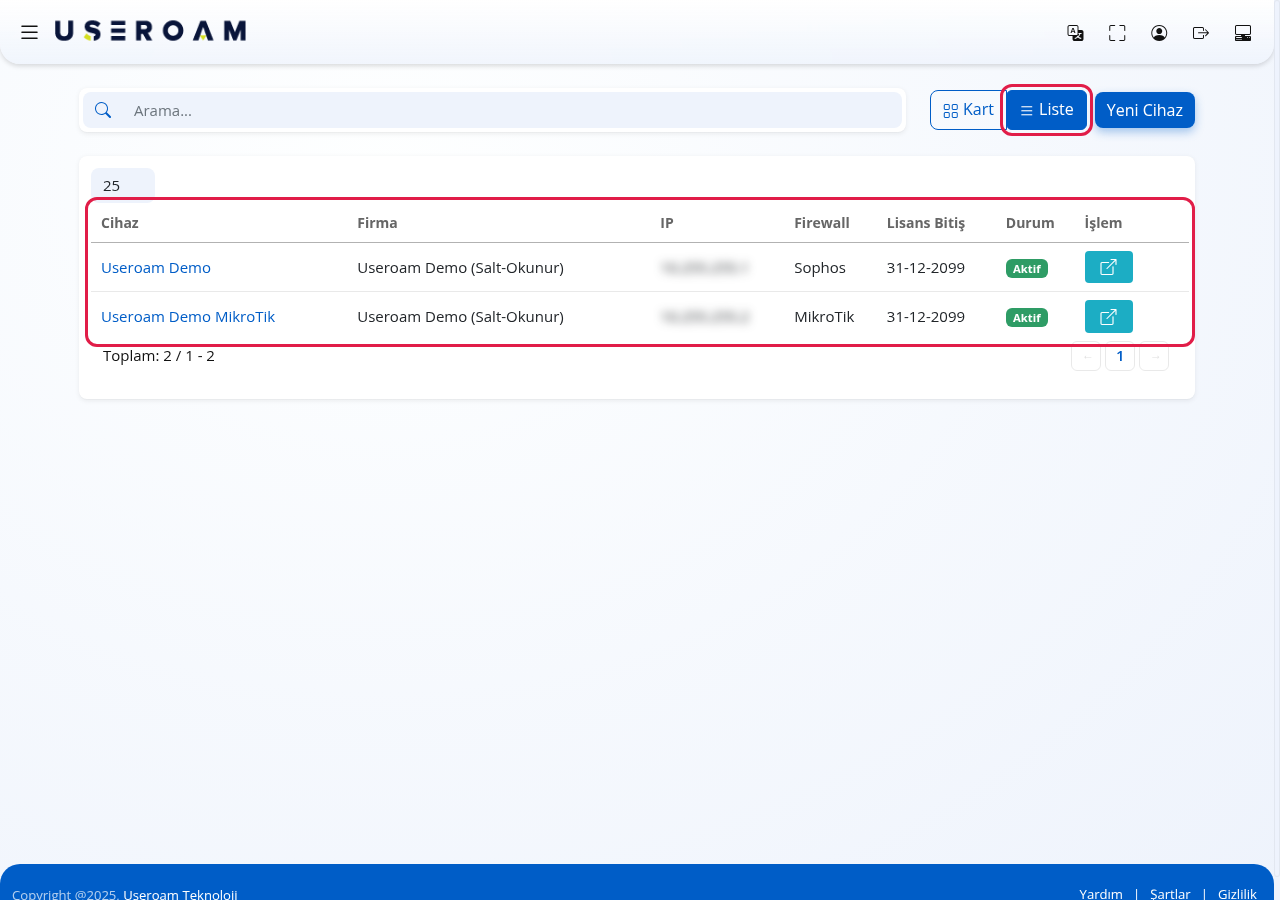Toggle fullscreen mode icon

point(1117,33)
